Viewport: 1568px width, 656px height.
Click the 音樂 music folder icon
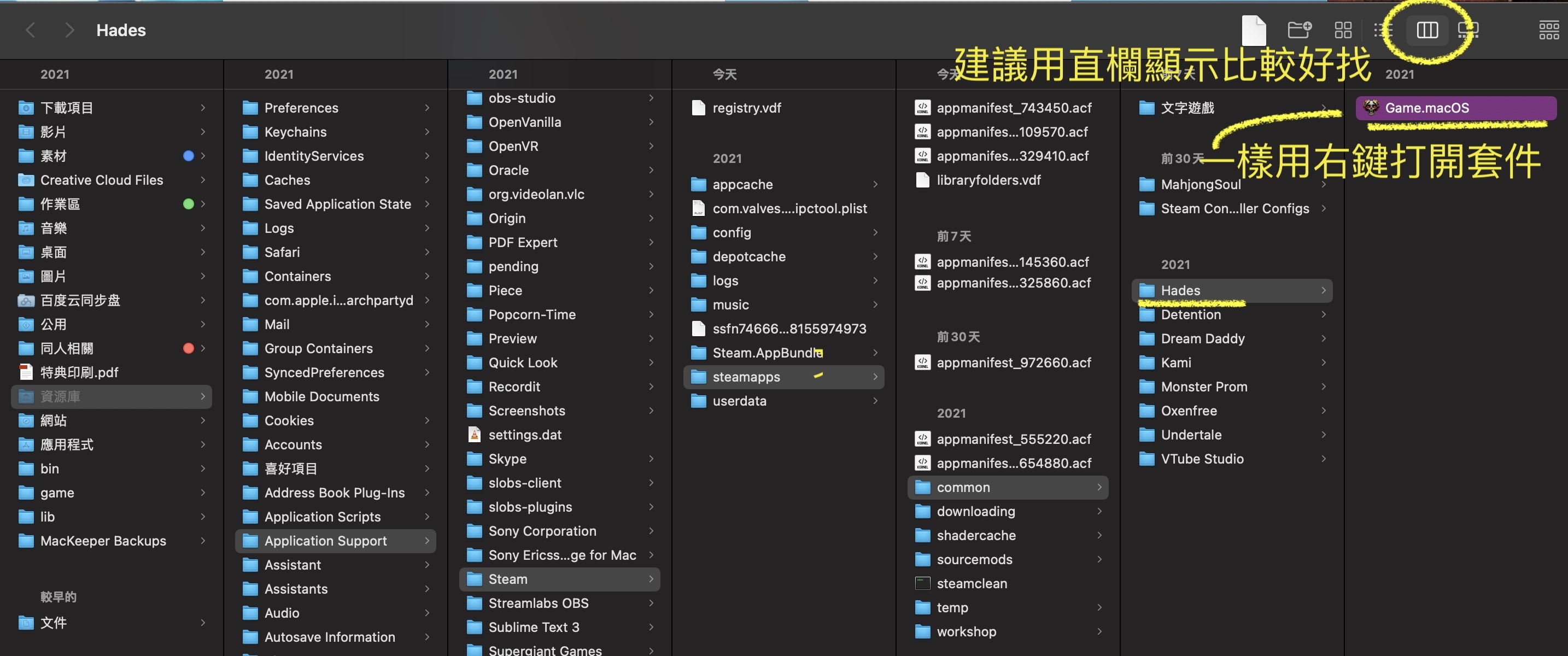26,228
